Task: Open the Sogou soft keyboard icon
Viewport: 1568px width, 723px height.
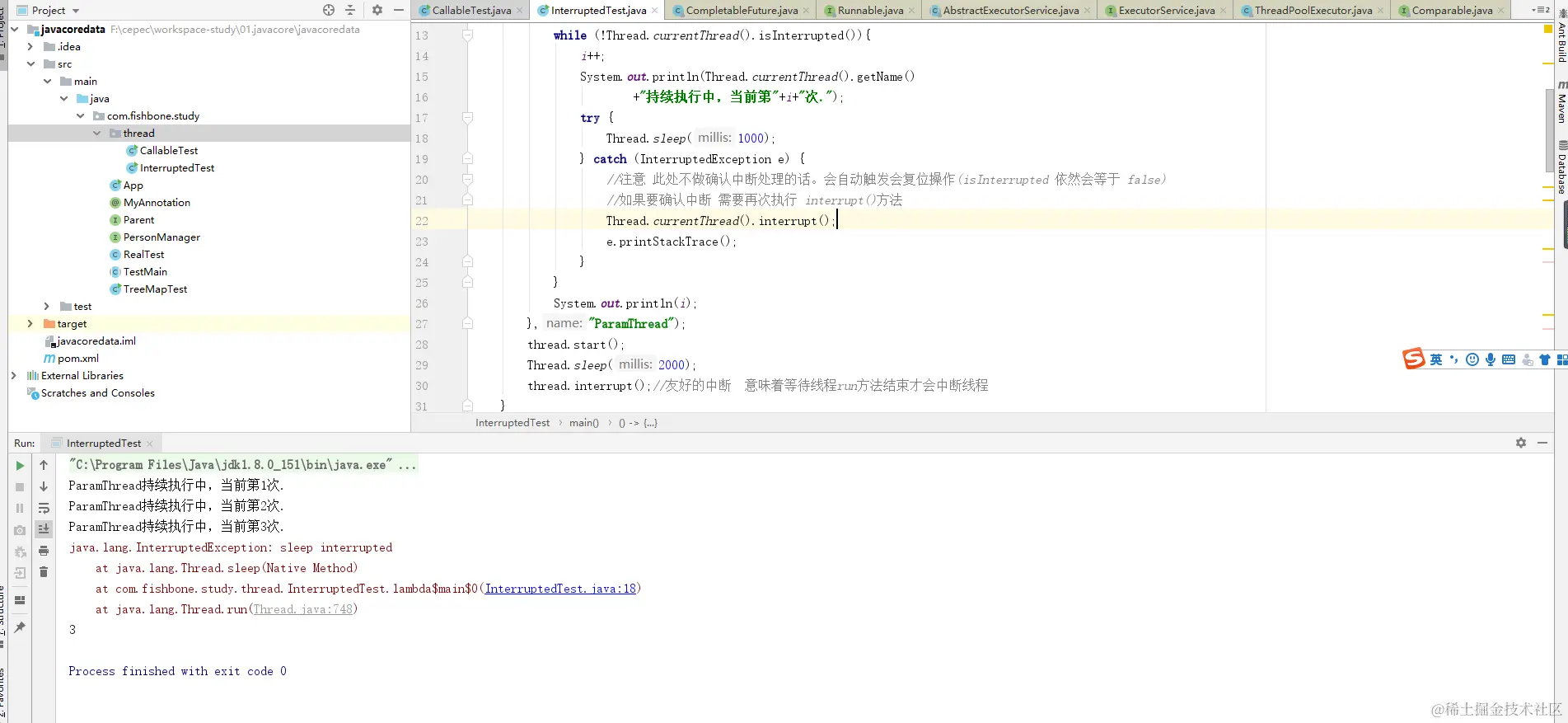Action: tap(1509, 359)
